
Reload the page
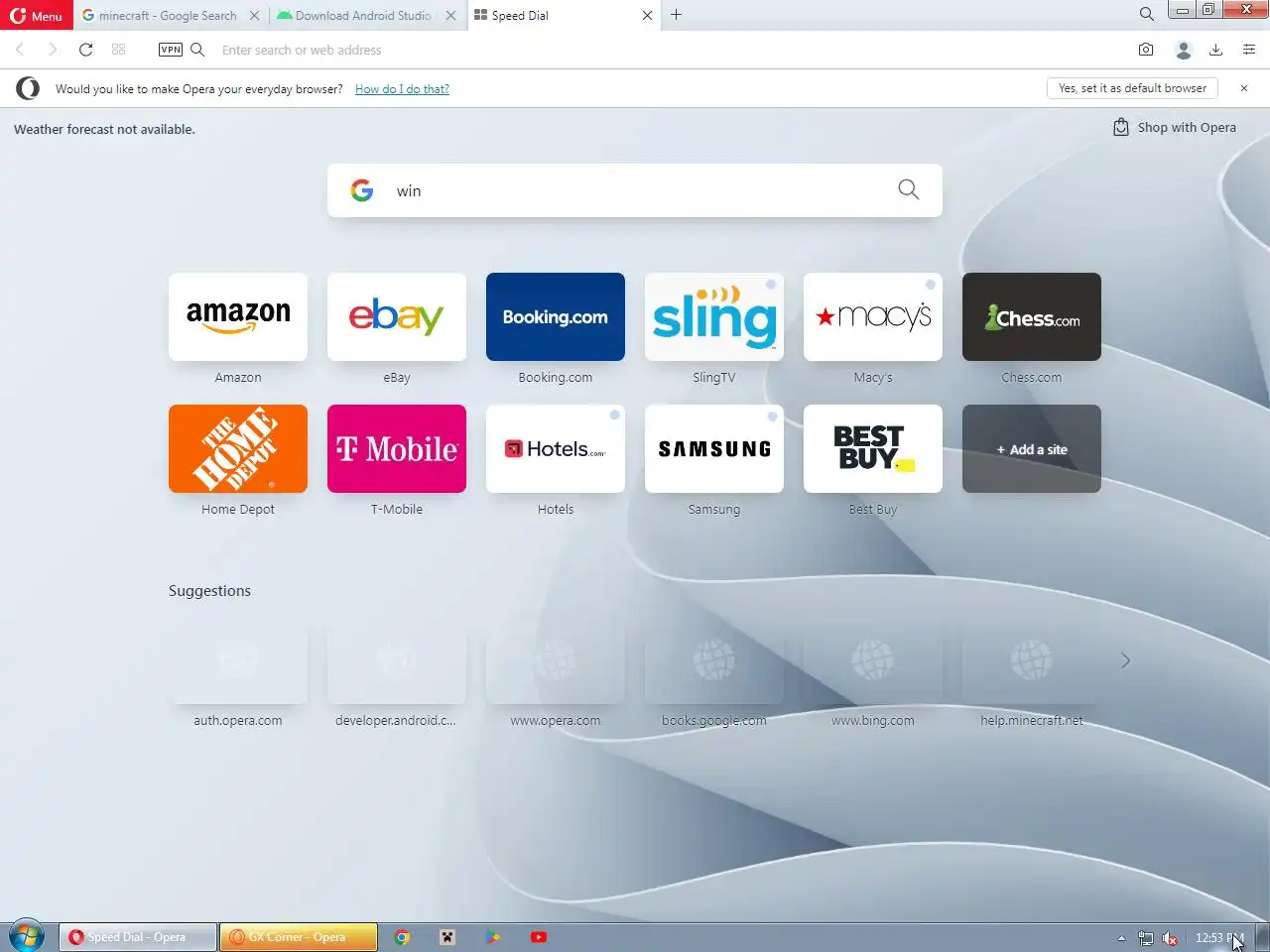point(85,50)
